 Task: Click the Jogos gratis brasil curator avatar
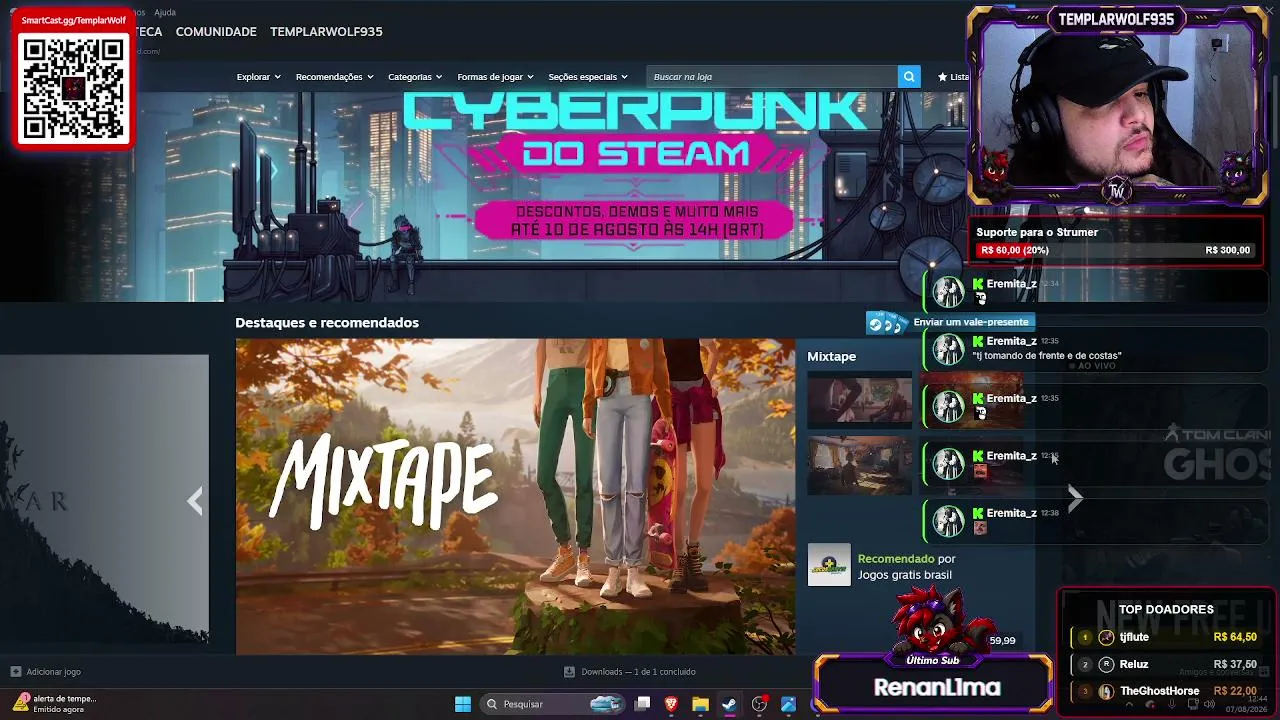click(x=829, y=565)
